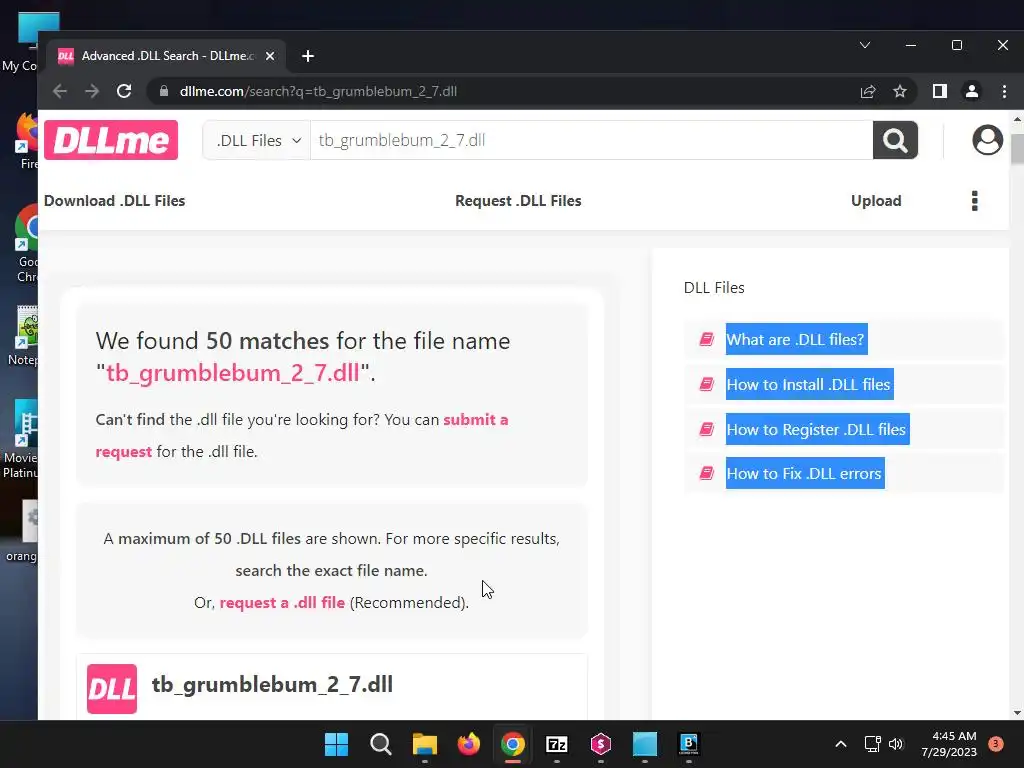The image size is (1024, 768).
Task: Open 'What are .DLL files?' link
Action: point(796,339)
